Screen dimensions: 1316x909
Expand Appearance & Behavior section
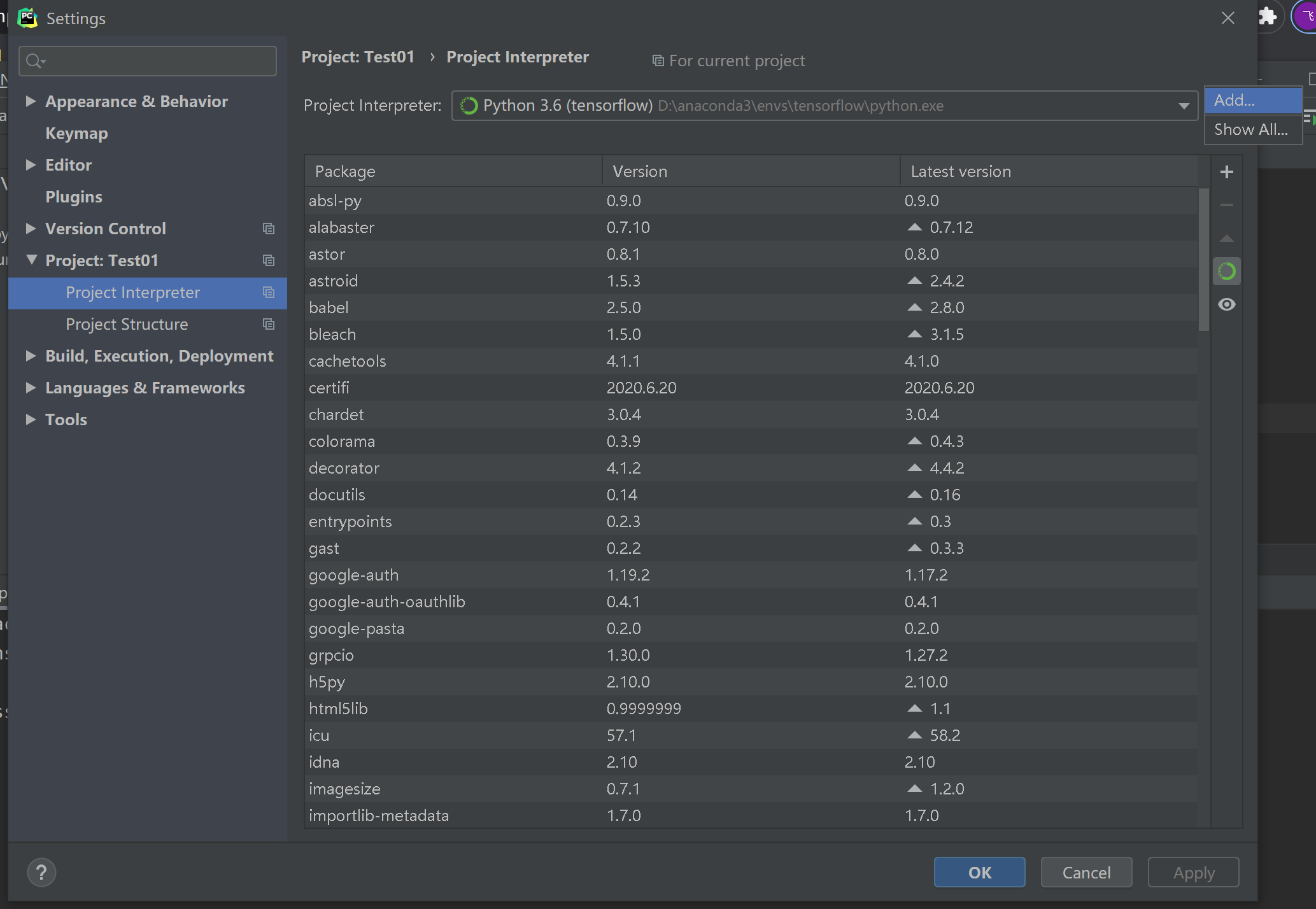coord(30,101)
